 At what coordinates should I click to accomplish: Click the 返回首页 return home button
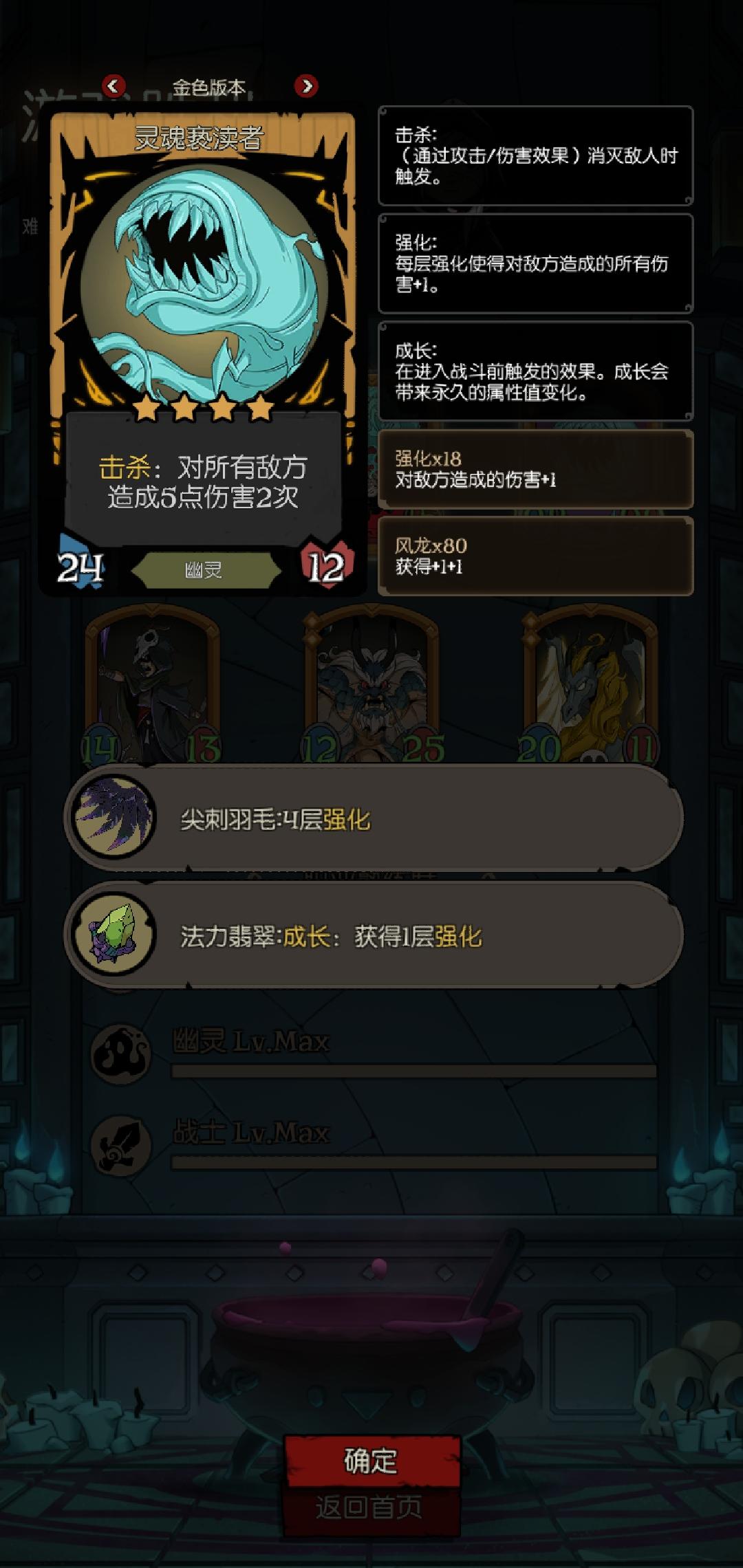point(369,1508)
